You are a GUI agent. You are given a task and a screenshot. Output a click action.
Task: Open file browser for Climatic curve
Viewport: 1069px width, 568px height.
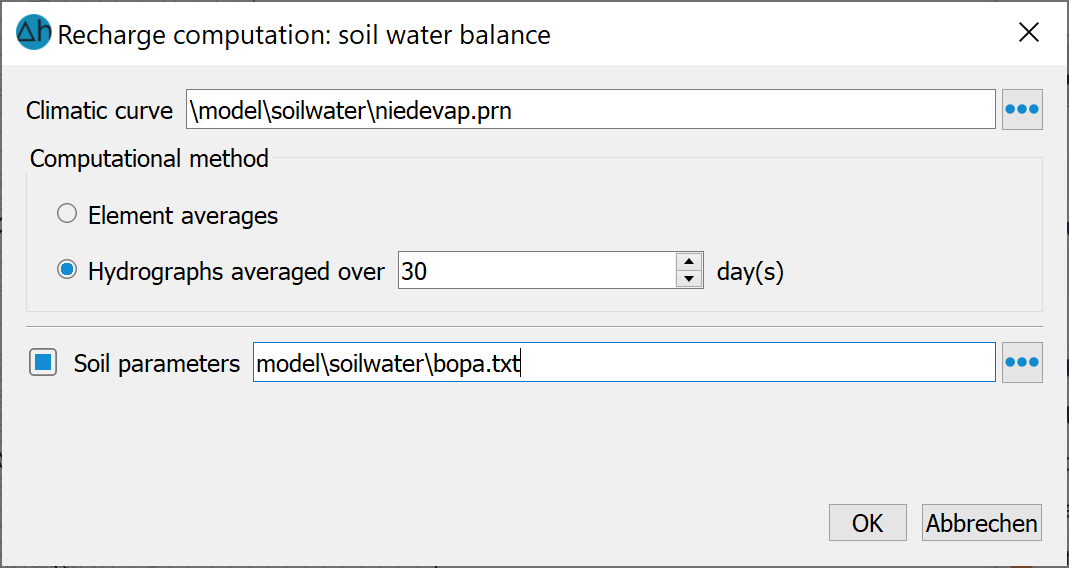(x=1022, y=109)
